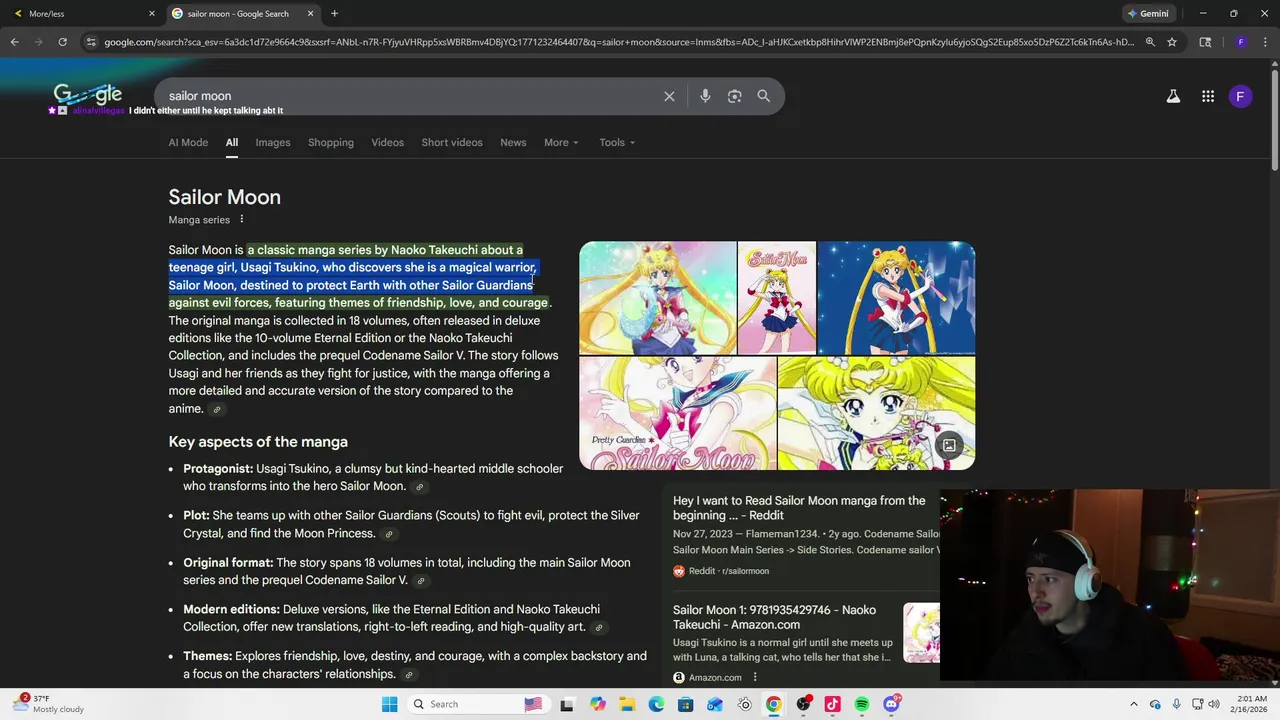This screenshot has height=720, width=1280.
Task: Click the link icon after the Themes bullet
Action: (x=408, y=675)
